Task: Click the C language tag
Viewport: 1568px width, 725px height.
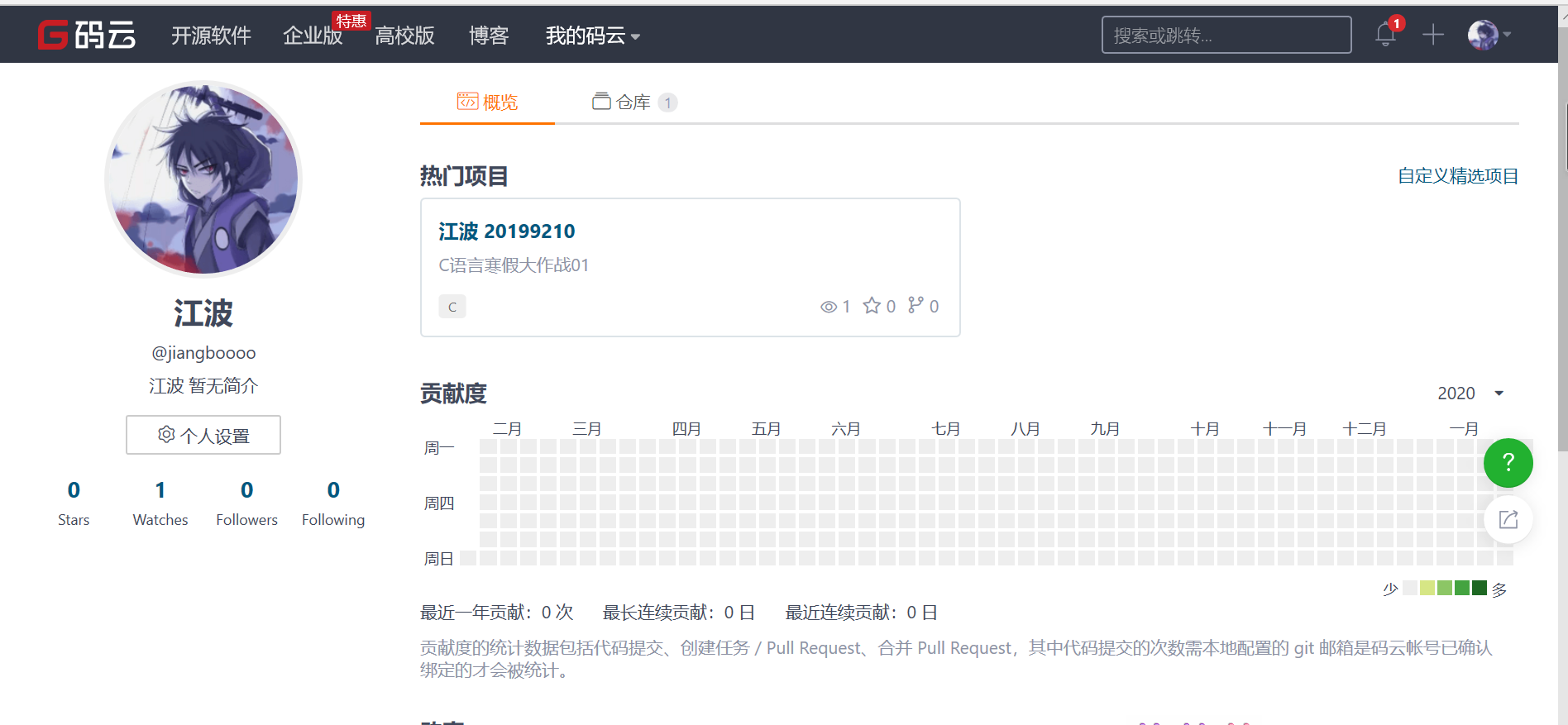Action: (452, 307)
